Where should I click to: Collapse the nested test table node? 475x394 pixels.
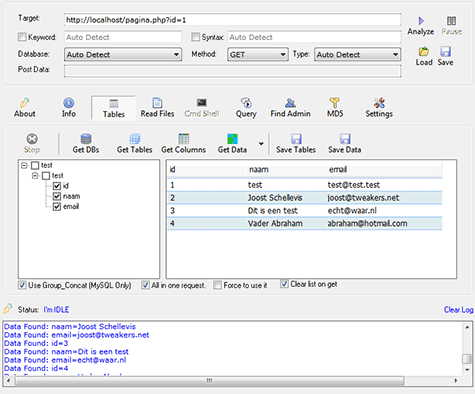tap(35, 176)
